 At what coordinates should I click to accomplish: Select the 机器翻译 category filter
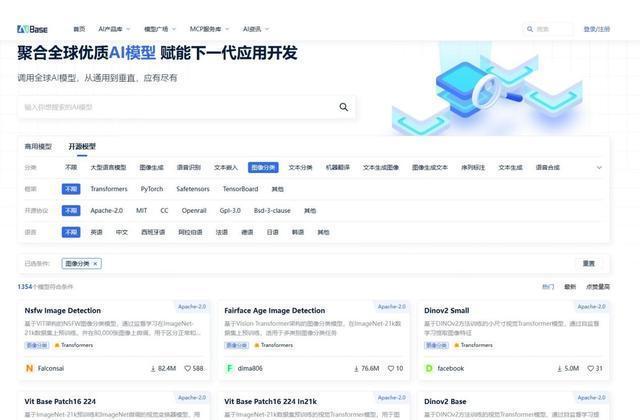pyautogui.click(x=338, y=167)
